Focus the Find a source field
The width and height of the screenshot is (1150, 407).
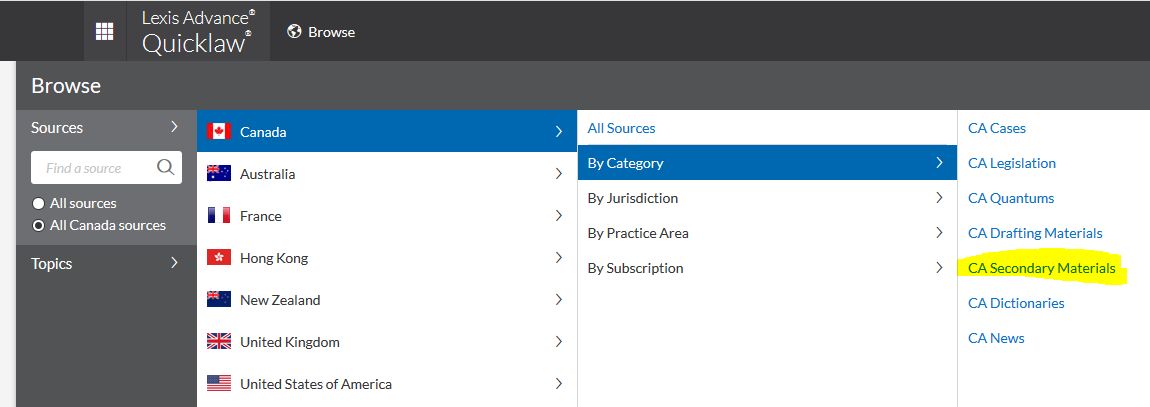[106, 168]
